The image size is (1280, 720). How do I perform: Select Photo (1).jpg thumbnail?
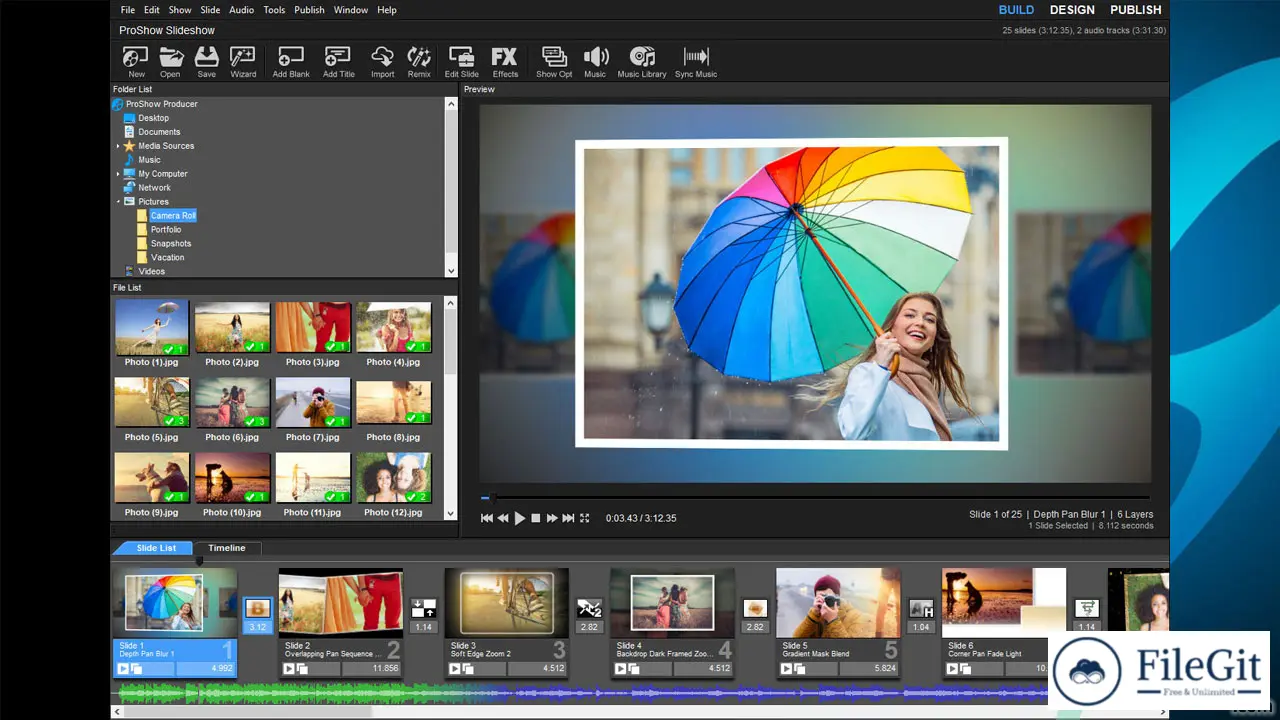tap(152, 328)
